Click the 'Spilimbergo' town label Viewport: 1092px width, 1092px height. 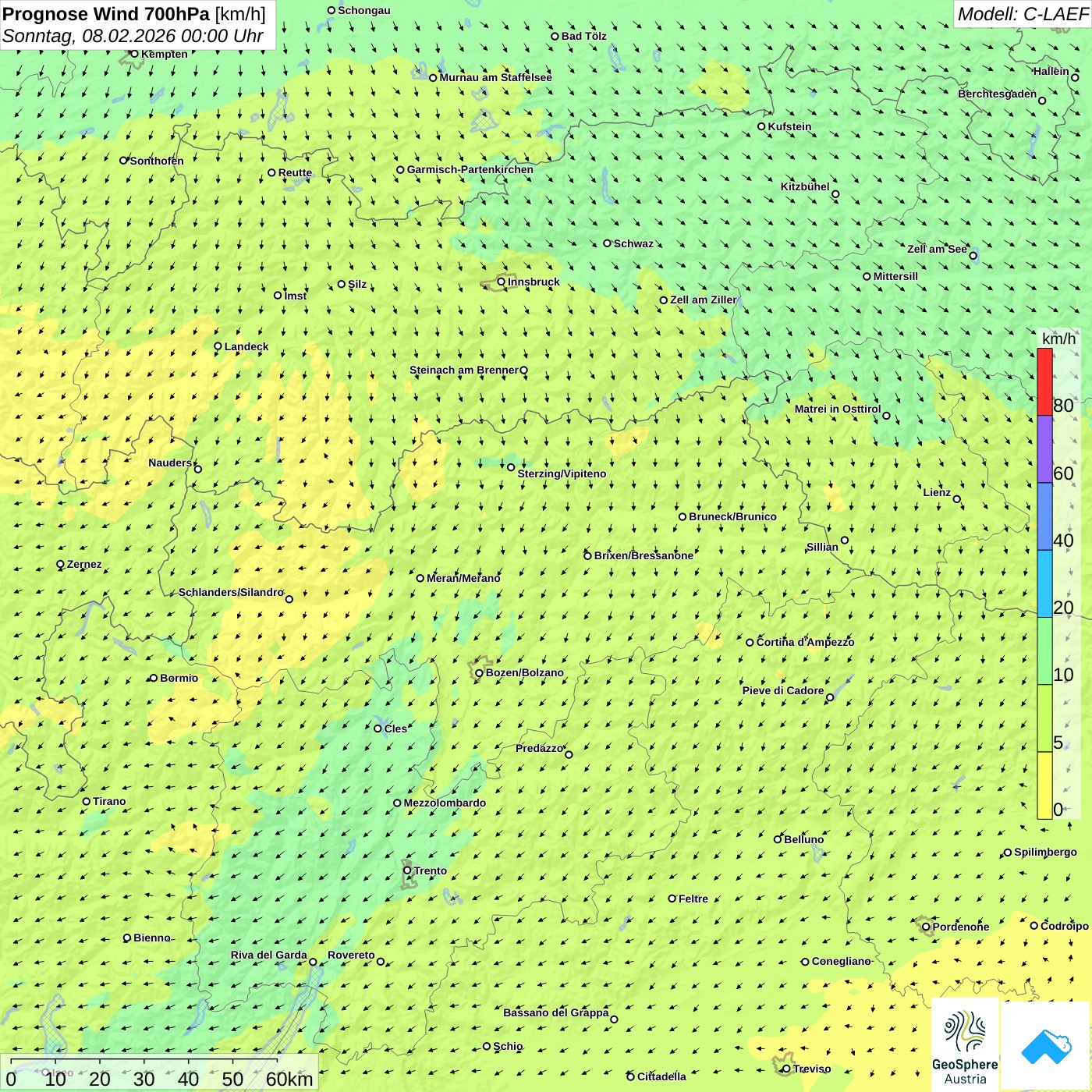(1045, 852)
